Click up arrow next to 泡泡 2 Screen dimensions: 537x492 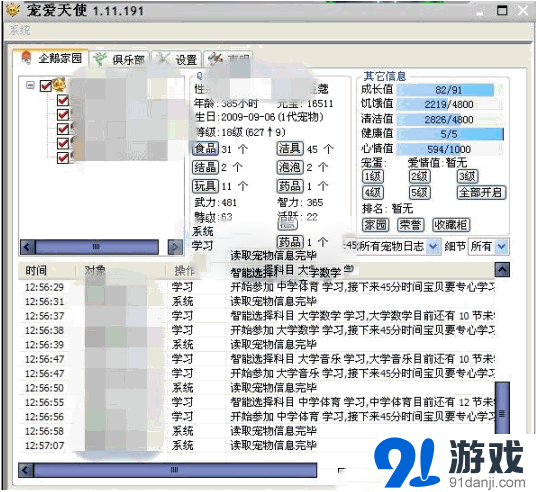[x=323, y=167]
